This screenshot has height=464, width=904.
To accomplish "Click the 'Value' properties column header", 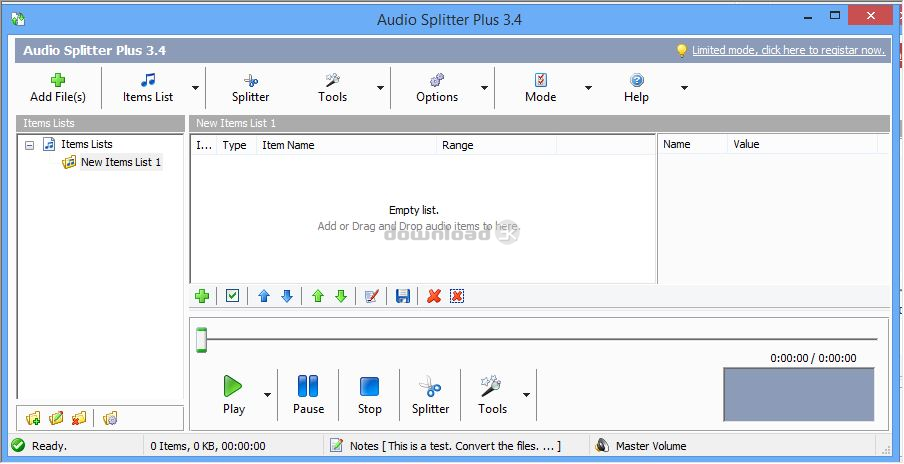I will tap(802, 144).
